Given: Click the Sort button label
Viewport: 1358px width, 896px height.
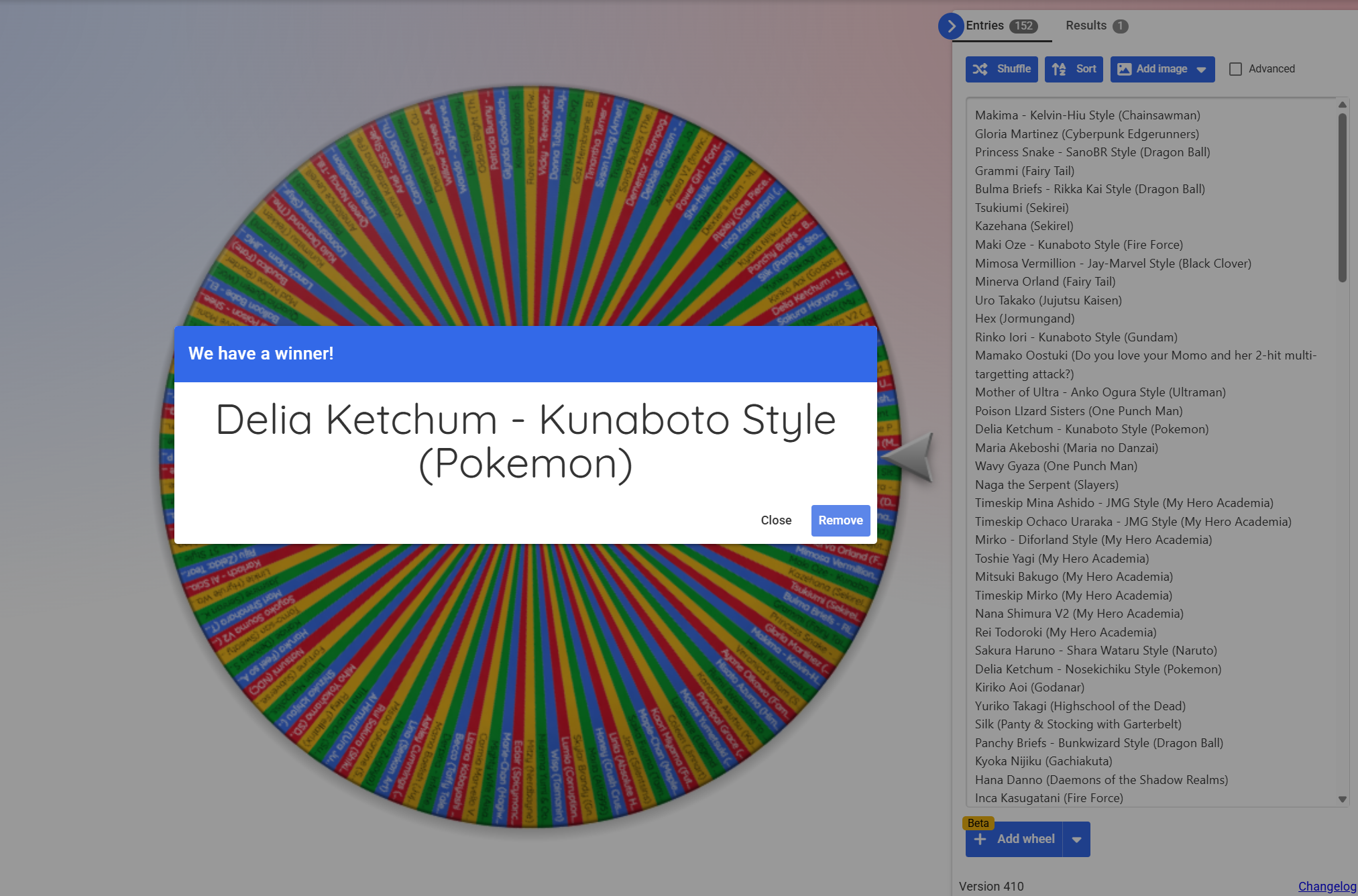Looking at the screenshot, I should coord(1086,69).
